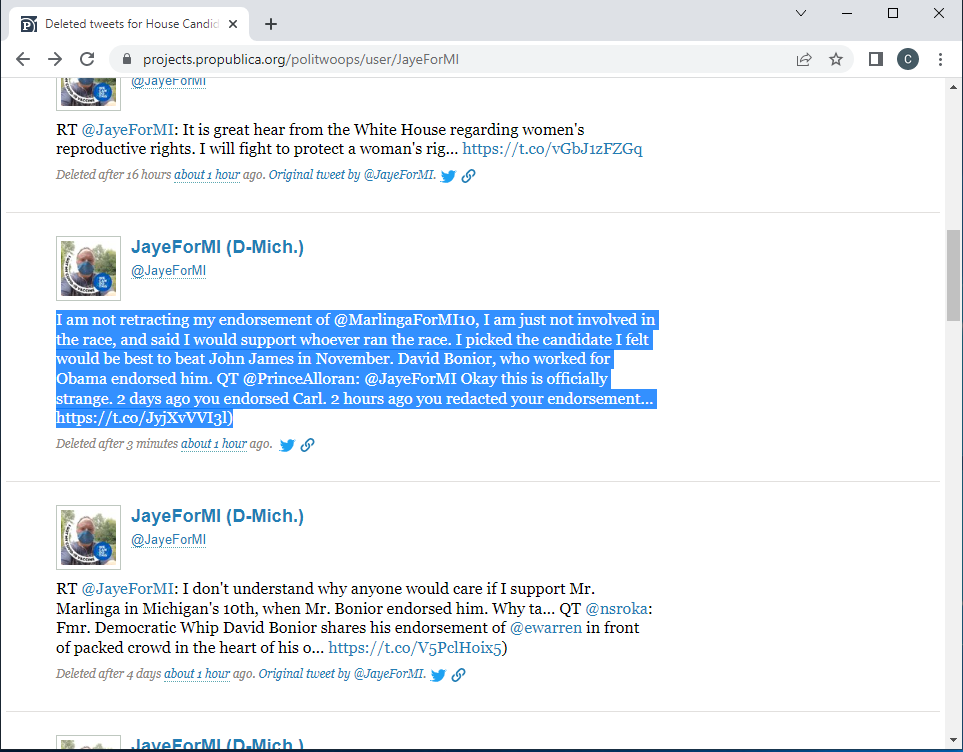This screenshot has width=963, height=752.
Task: Open Twitter icon of tweet deleted after 4 days
Action: click(x=438, y=675)
